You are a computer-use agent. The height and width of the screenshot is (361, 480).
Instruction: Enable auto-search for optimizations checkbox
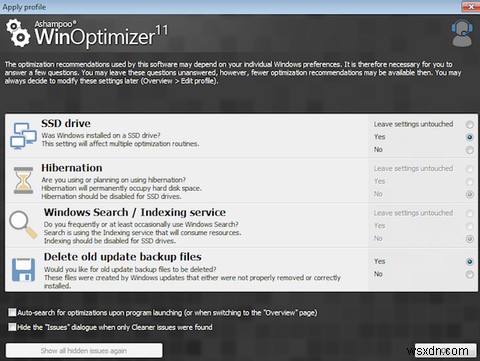[x=12, y=312]
